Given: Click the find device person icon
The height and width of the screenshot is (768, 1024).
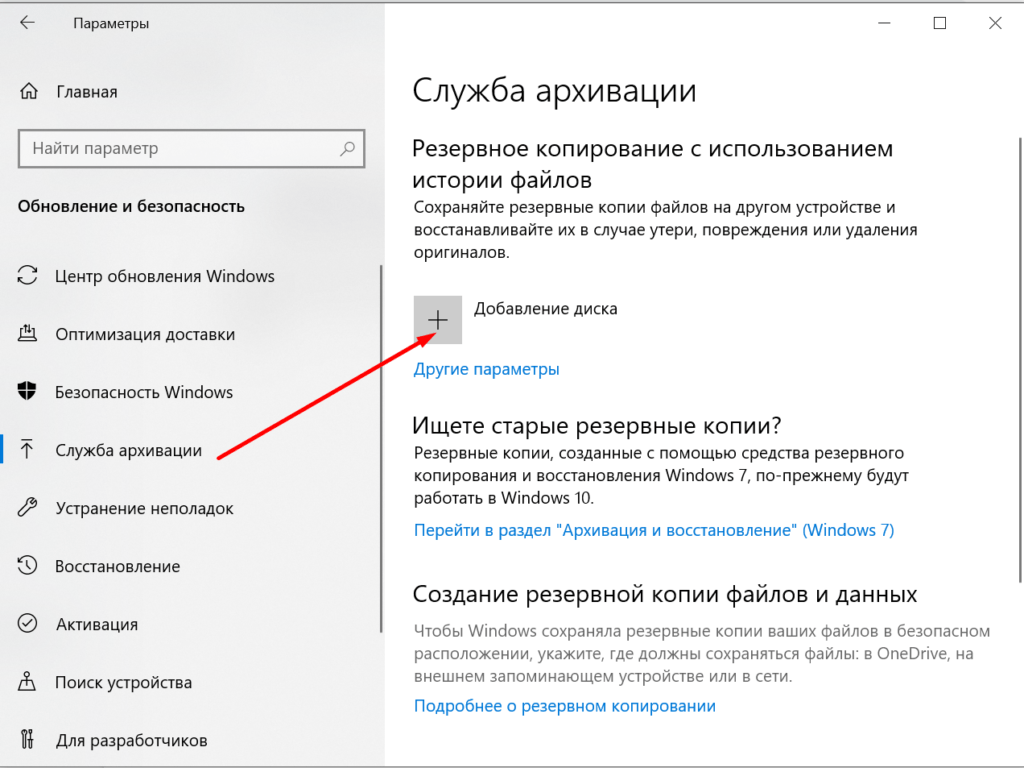Looking at the screenshot, I should tap(27, 682).
